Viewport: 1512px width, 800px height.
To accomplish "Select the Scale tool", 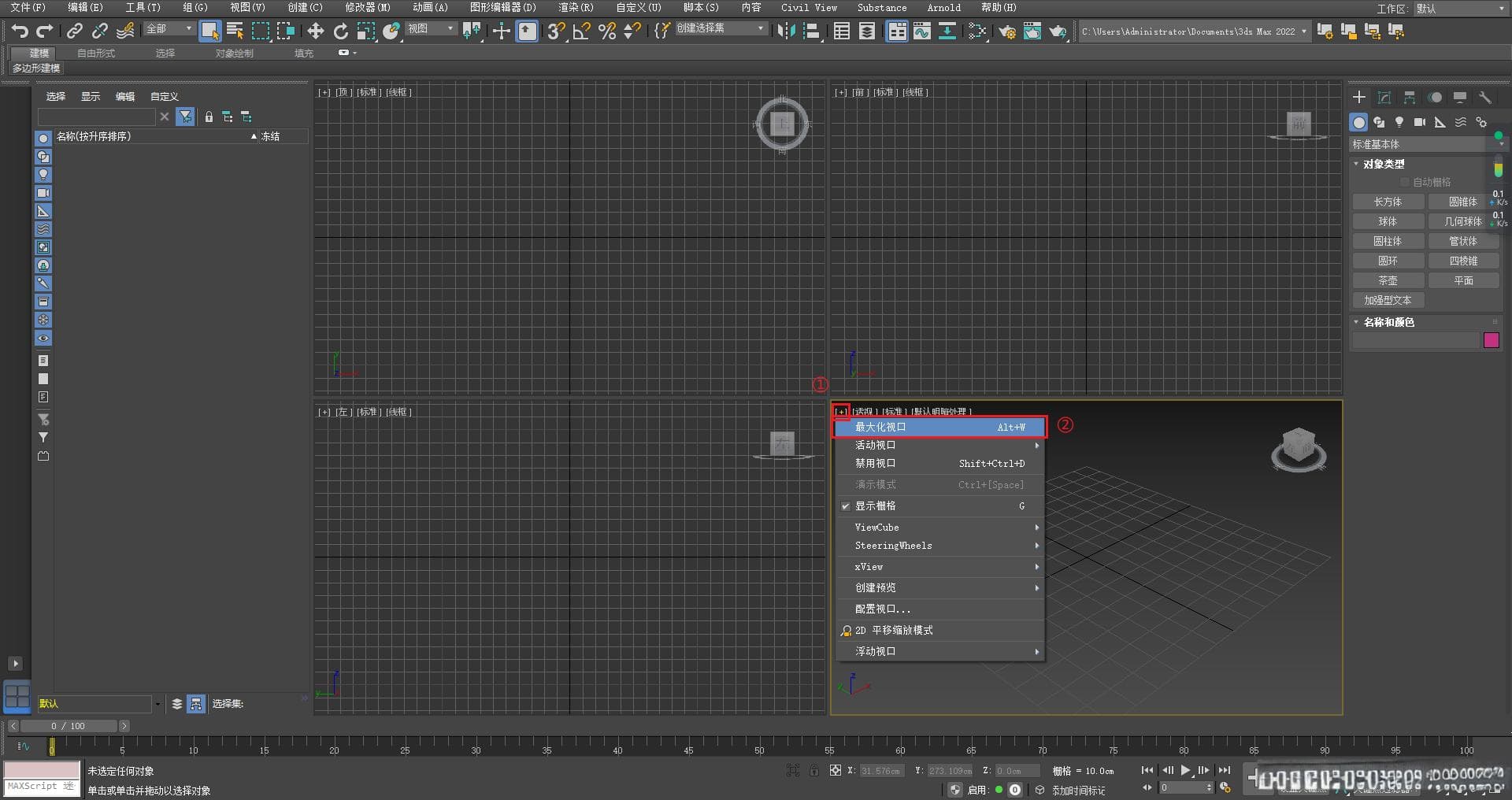I will coord(366,31).
